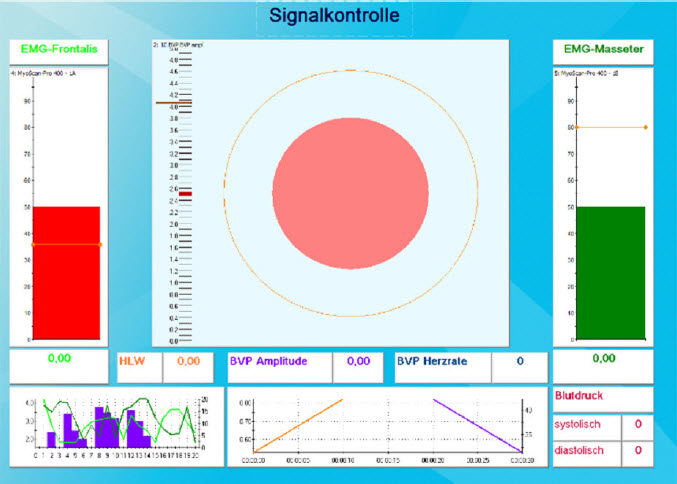The width and height of the screenshot is (677, 484).
Task: Click the orange threshold line on Masseter graph
Action: tap(611, 127)
